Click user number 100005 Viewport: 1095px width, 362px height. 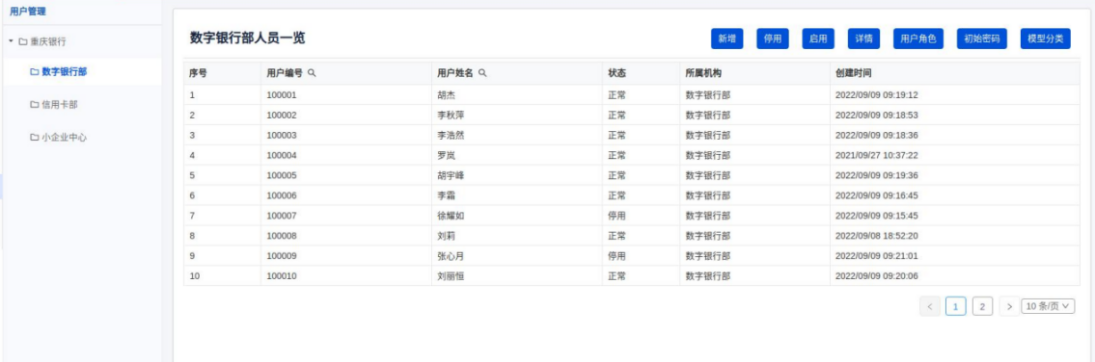(281, 175)
